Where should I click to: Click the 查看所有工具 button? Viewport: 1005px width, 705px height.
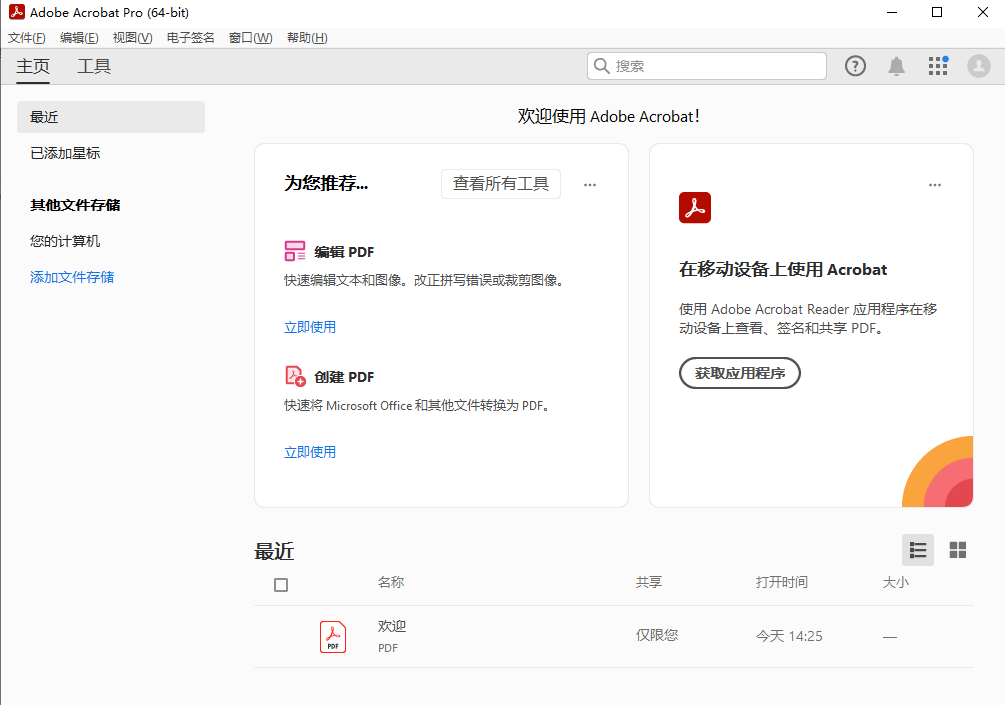pyautogui.click(x=501, y=184)
